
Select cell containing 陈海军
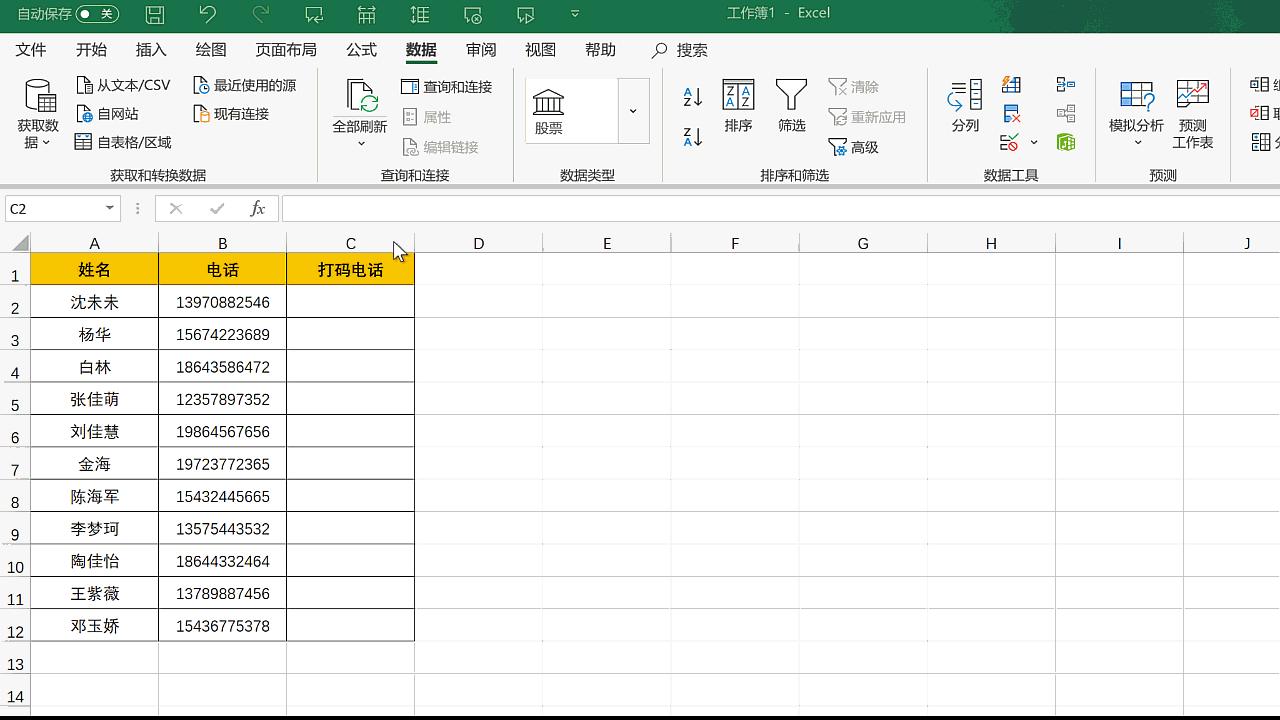click(94, 496)
